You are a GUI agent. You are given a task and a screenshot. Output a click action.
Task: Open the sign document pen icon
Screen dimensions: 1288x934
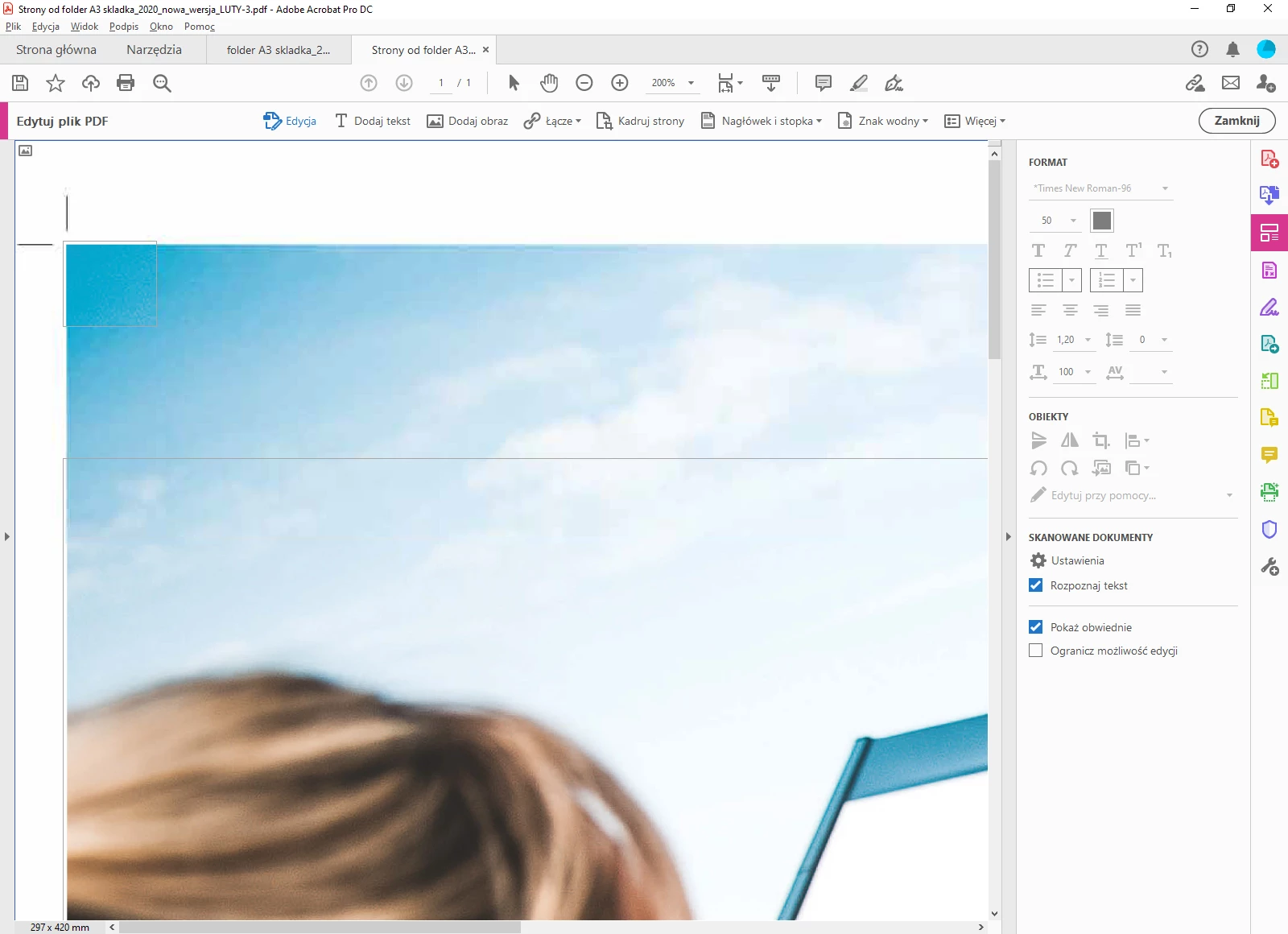coord(894,83)
